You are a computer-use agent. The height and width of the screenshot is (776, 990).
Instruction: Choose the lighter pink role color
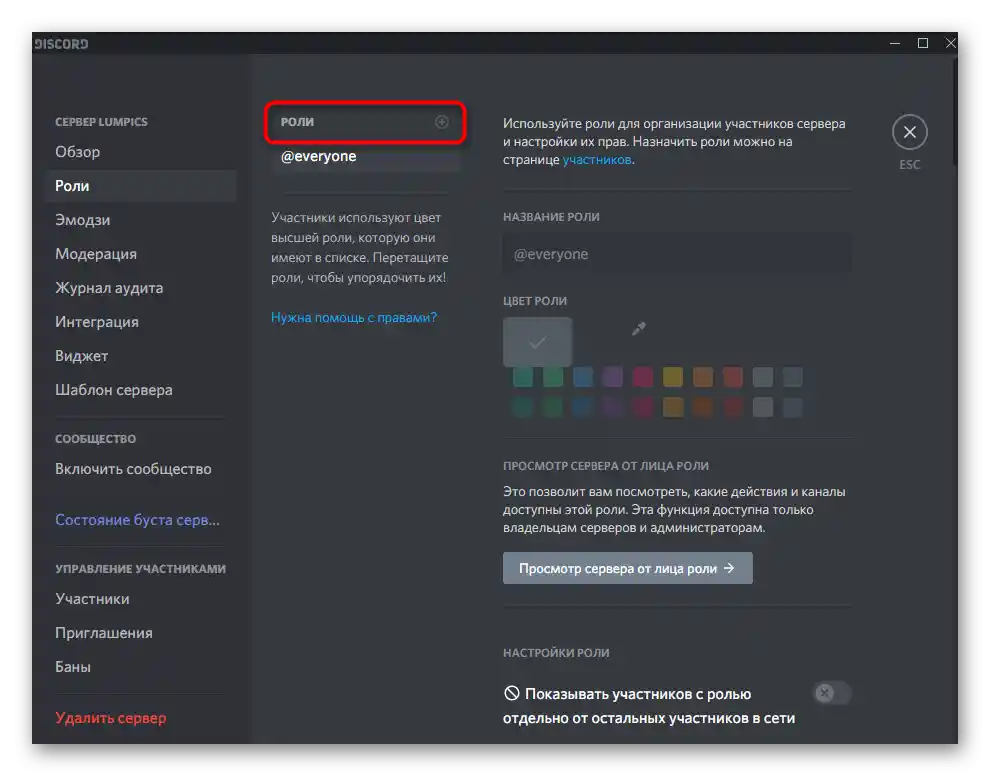pyautogui.click(x=643, y=377)
